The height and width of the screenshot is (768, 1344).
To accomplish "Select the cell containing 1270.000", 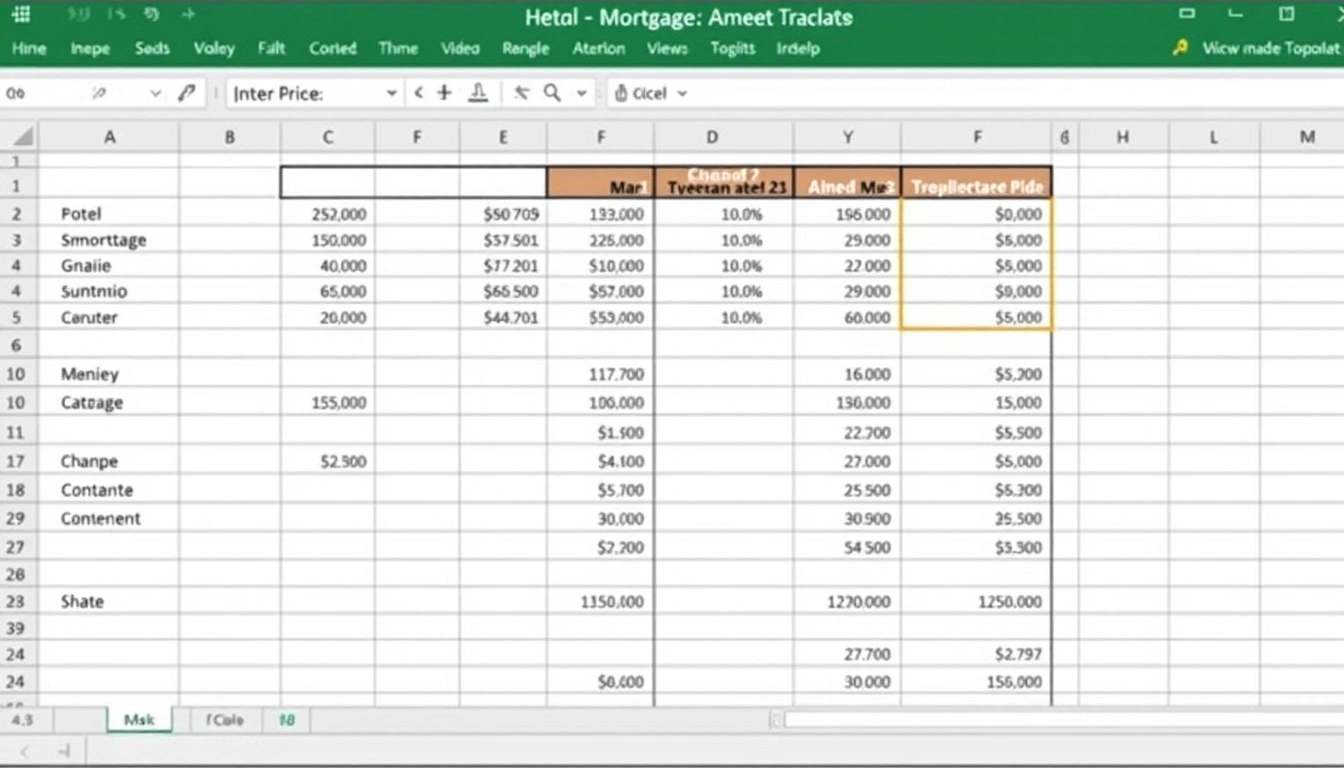I will click(848, 602).
